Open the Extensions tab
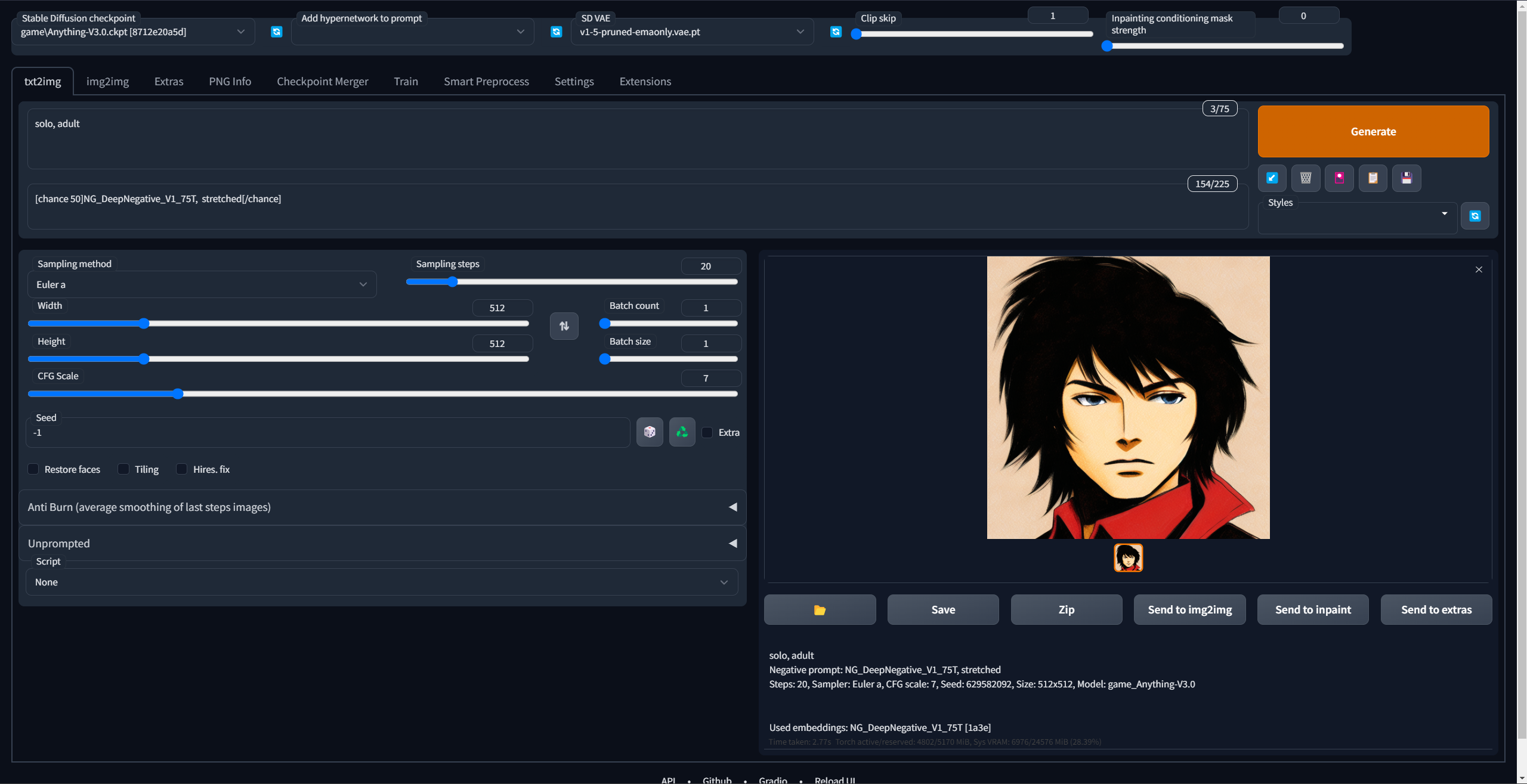Viewport: 1527px width, 784px height. pyautogui.click(x=645, y=81)
